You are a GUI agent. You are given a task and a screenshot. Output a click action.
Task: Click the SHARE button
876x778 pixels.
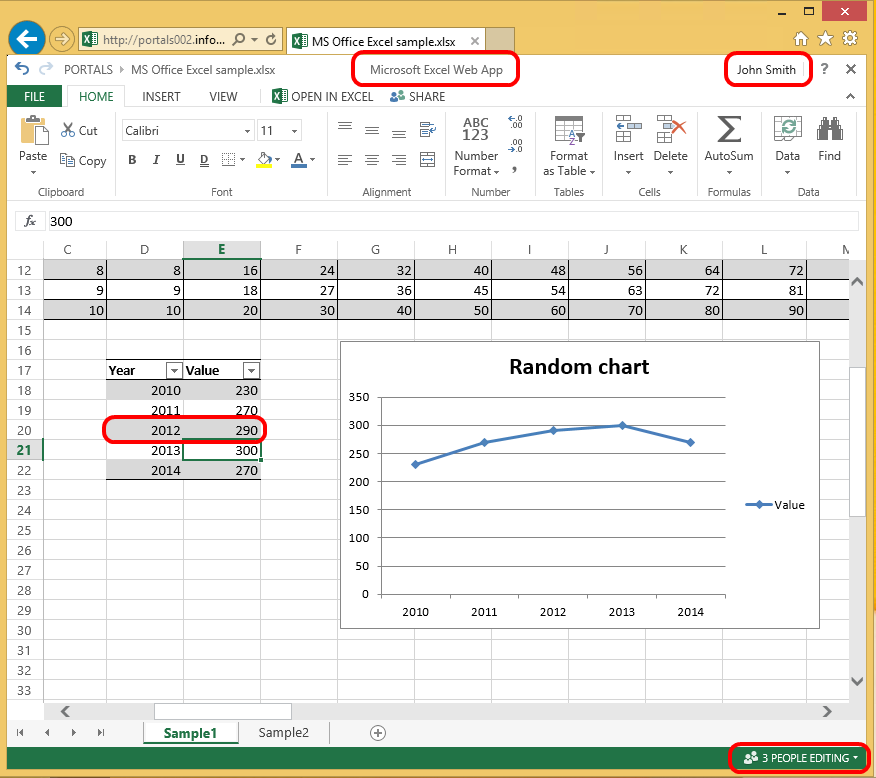coord(418,97)
